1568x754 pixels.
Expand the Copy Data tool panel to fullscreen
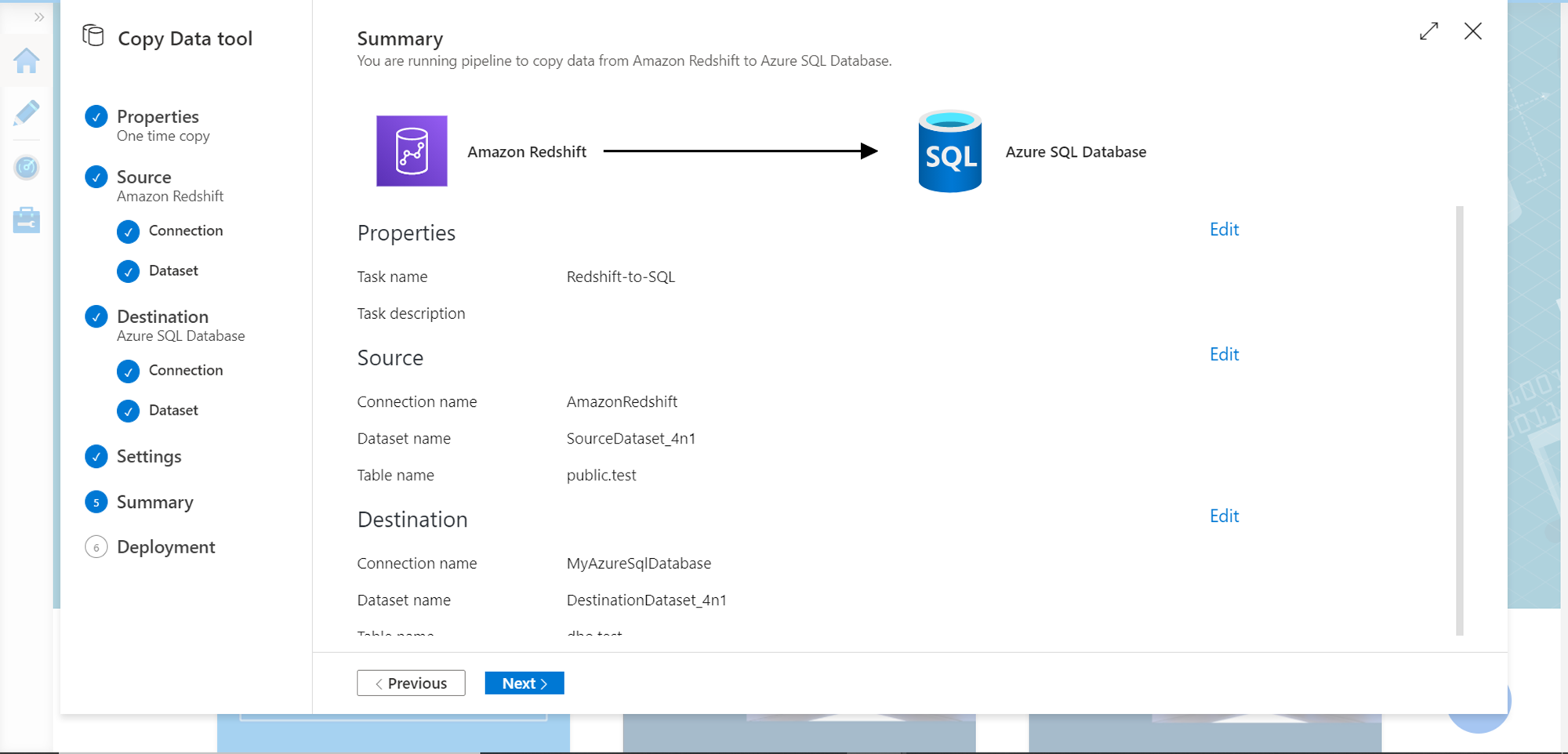tap(1428, 31)
